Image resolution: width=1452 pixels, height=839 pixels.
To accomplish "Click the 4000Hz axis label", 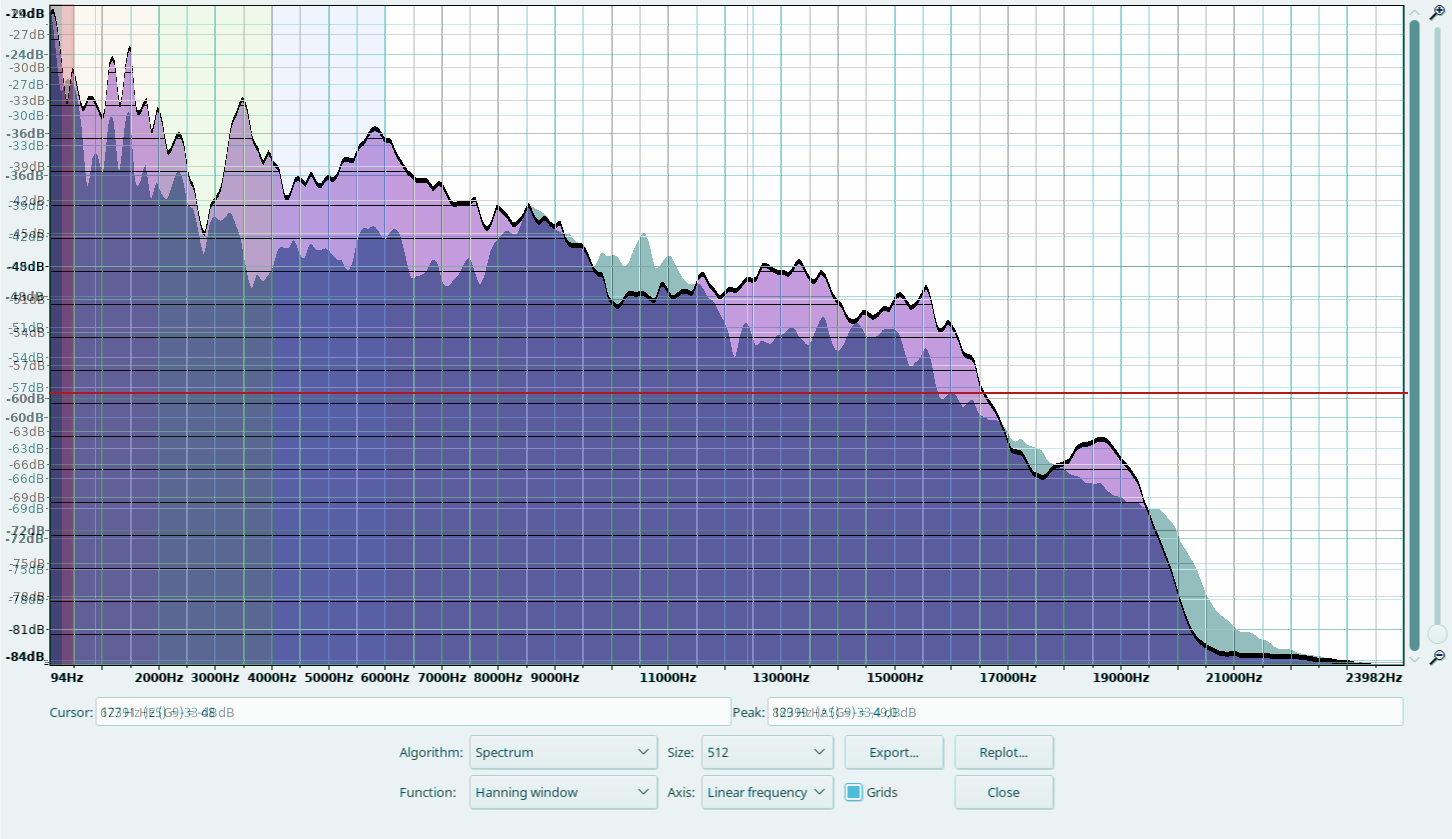I will pos(272,677).
